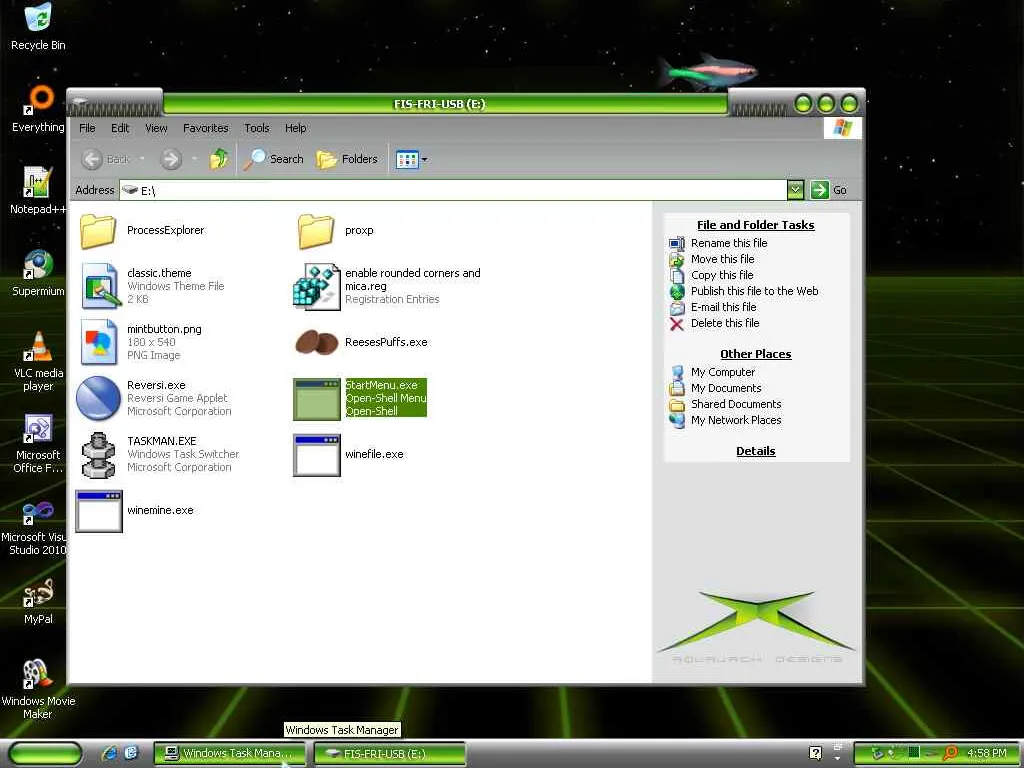Open MyPal desktop shortcut
1024x768 pixels.
click(x=38, y=601)
